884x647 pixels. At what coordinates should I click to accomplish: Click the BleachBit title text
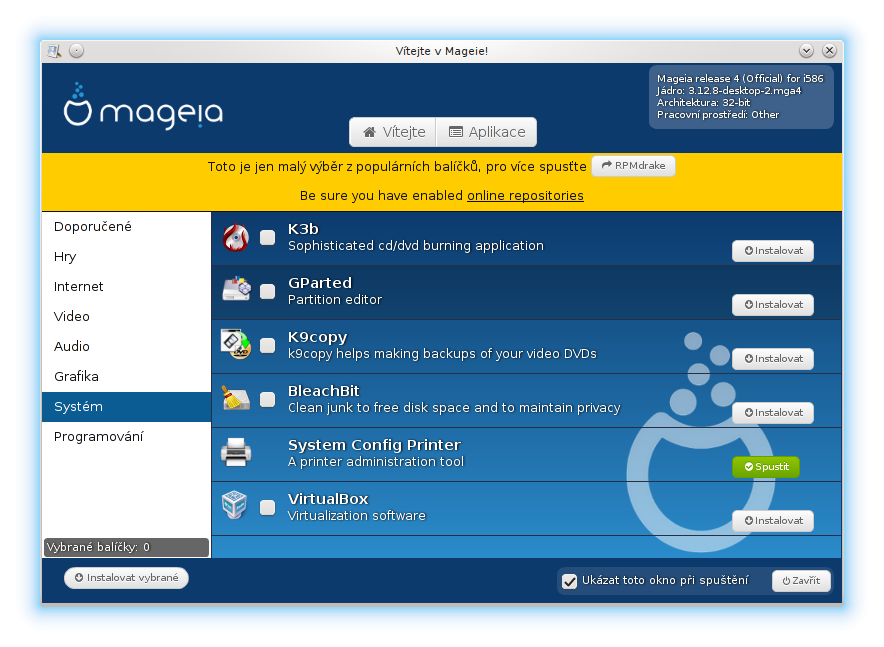[324, 391]
